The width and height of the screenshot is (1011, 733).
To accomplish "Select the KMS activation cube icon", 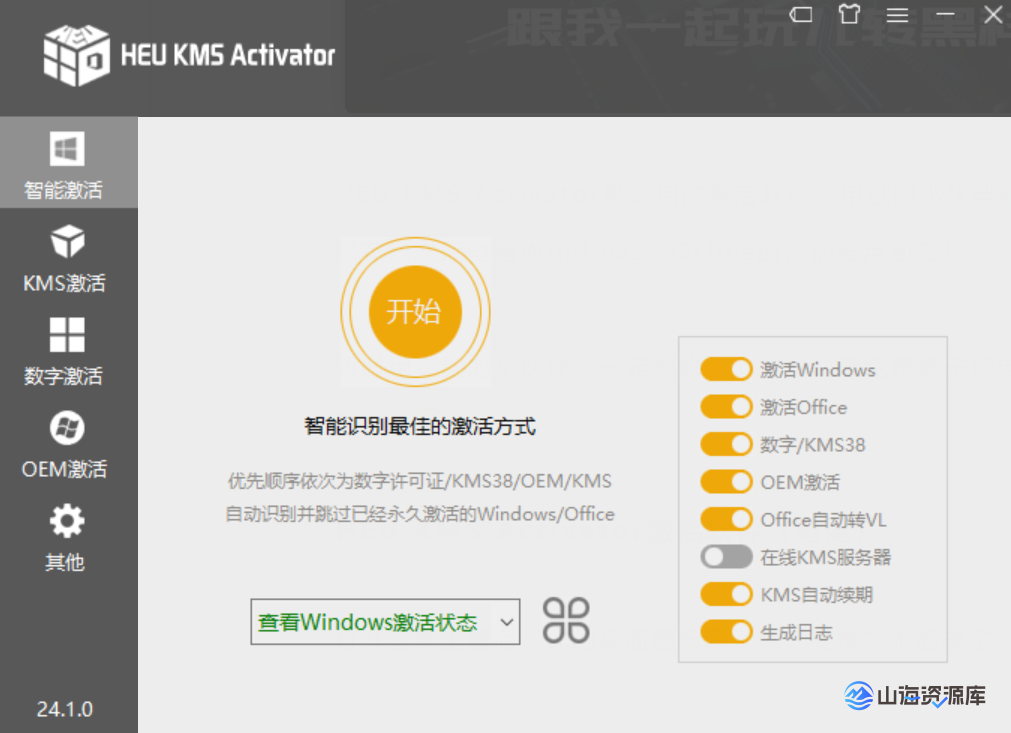I will (67, 242).
